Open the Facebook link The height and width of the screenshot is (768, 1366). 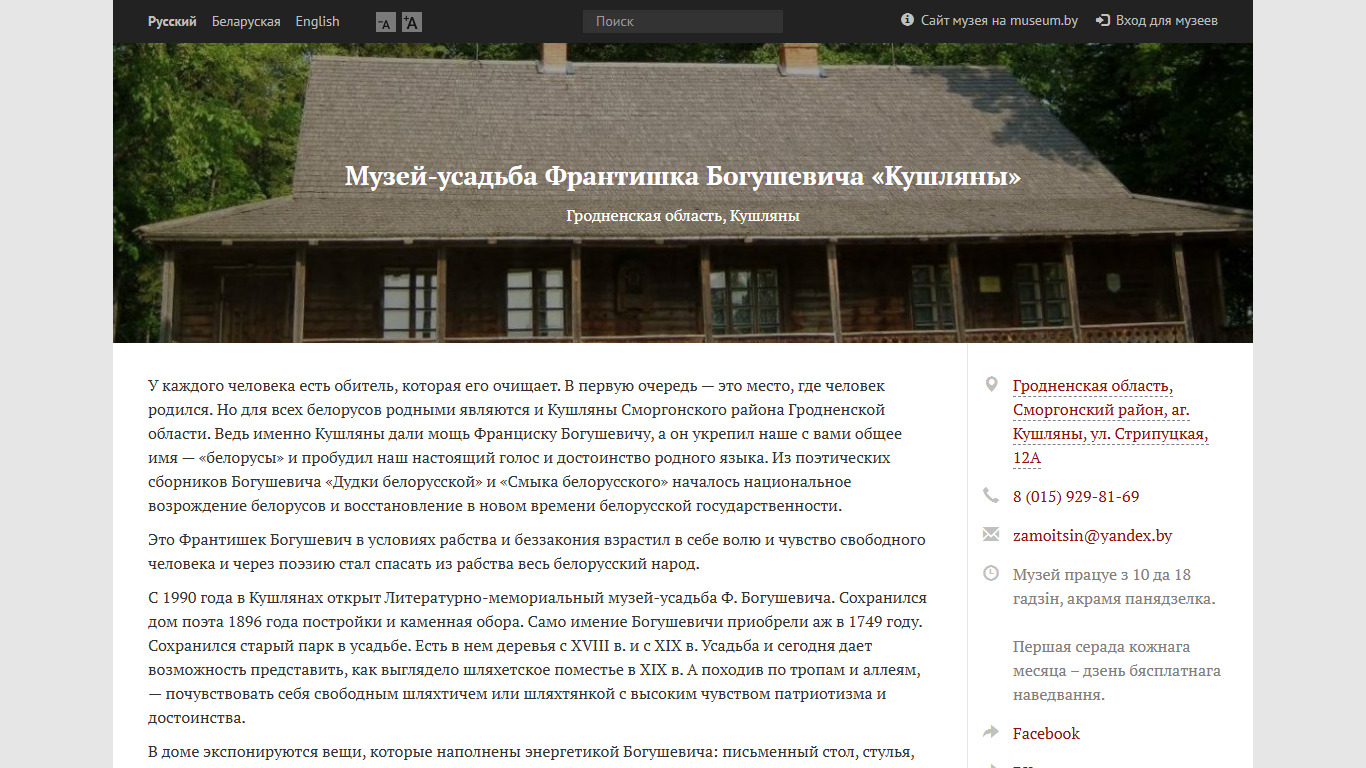click(x=1046, y=734)
